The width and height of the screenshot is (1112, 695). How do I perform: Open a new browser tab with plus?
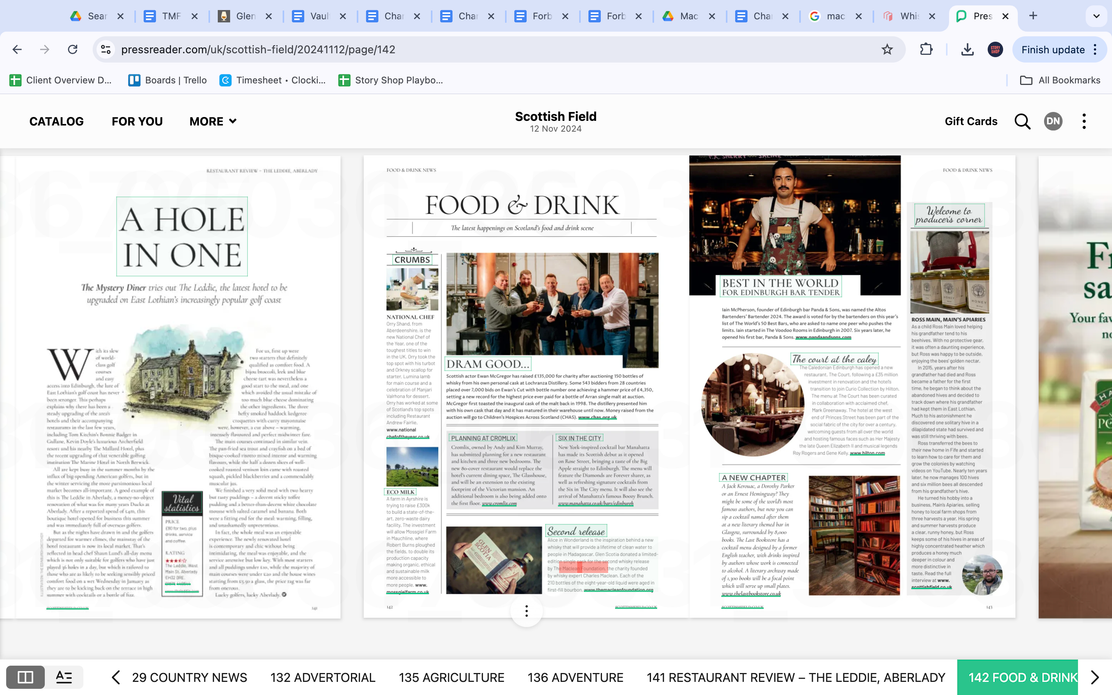[1033, 16]
